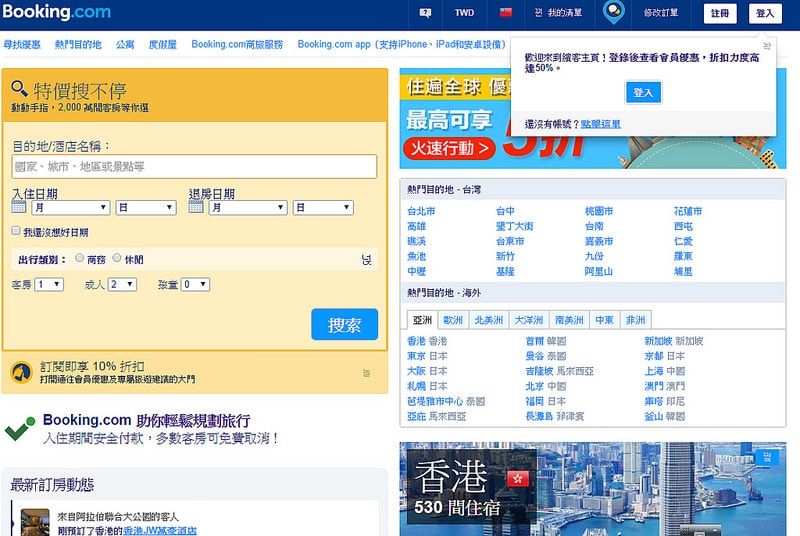800x536 pixels.
Task: Click the help icon in 出行類別 row
Action: (366, 260)
